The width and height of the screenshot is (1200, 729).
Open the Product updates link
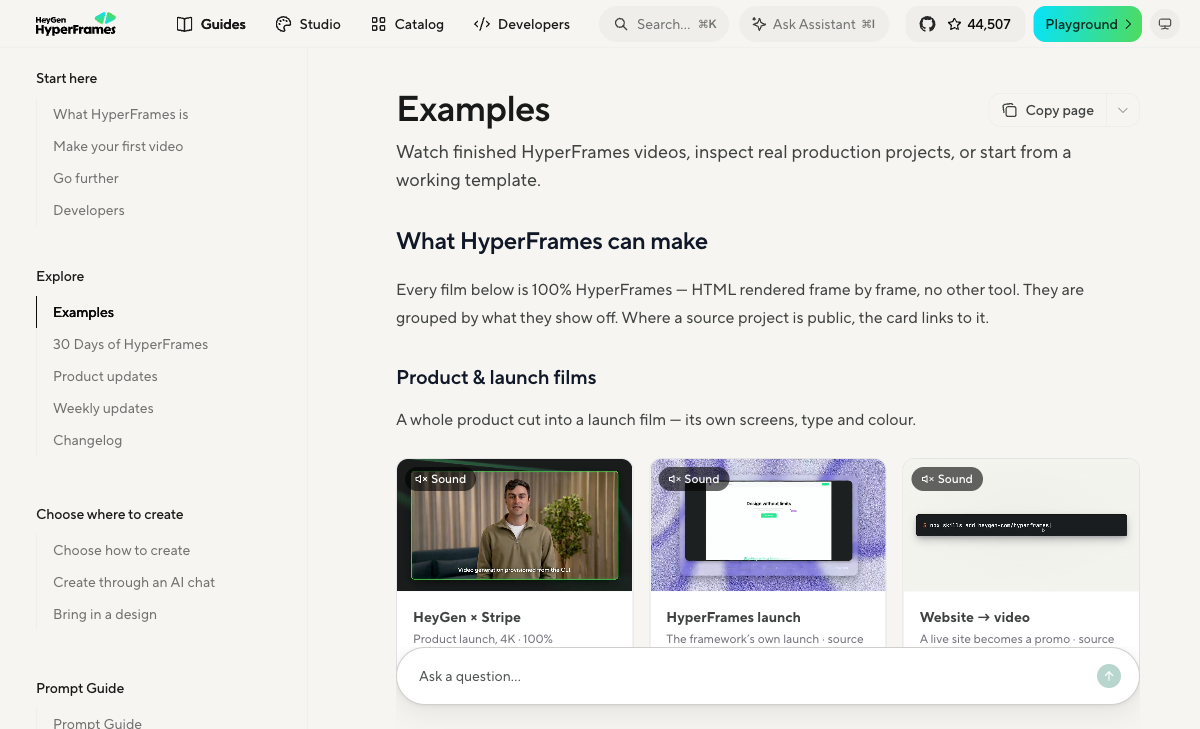click(x=105, y=376)
